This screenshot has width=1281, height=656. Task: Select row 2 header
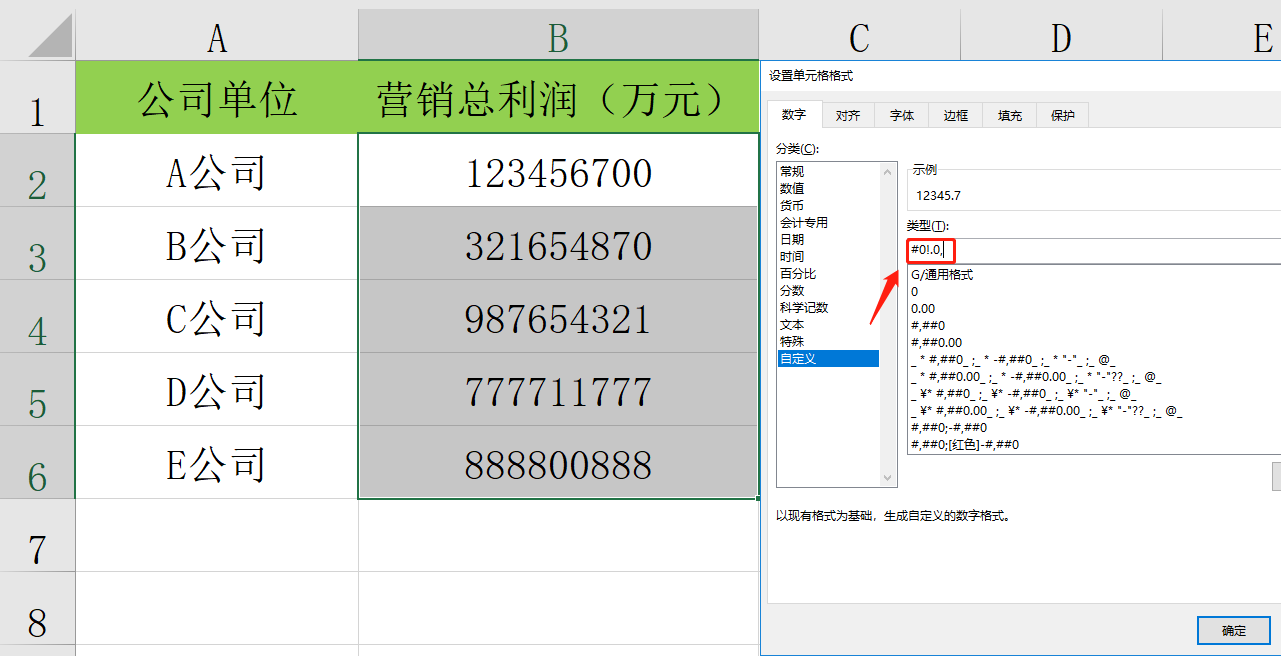(x=37, y=170)
